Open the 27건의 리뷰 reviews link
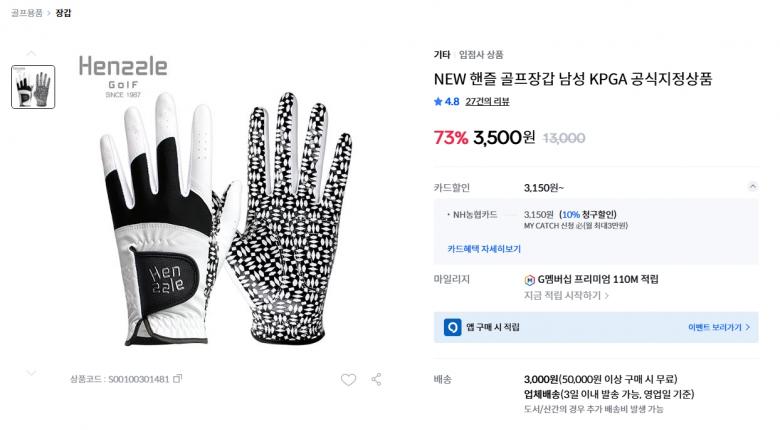 click(x=487, y=101)
